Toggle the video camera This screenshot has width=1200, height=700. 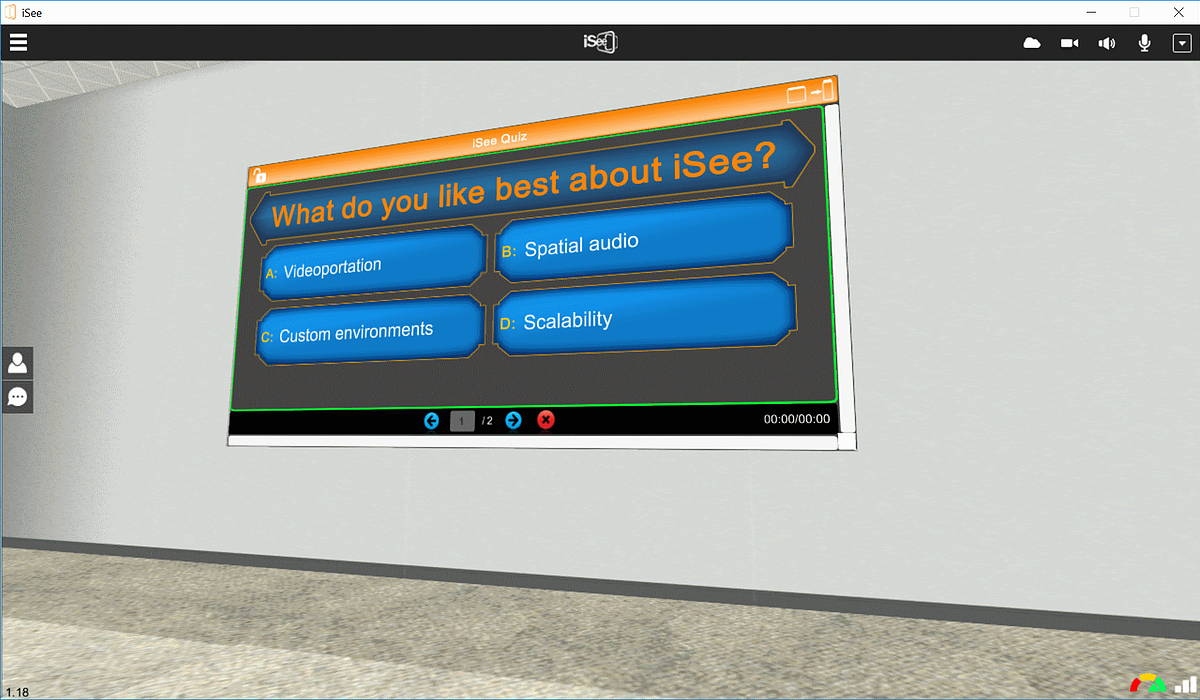pyautogui.click(x=1070, y=43)
